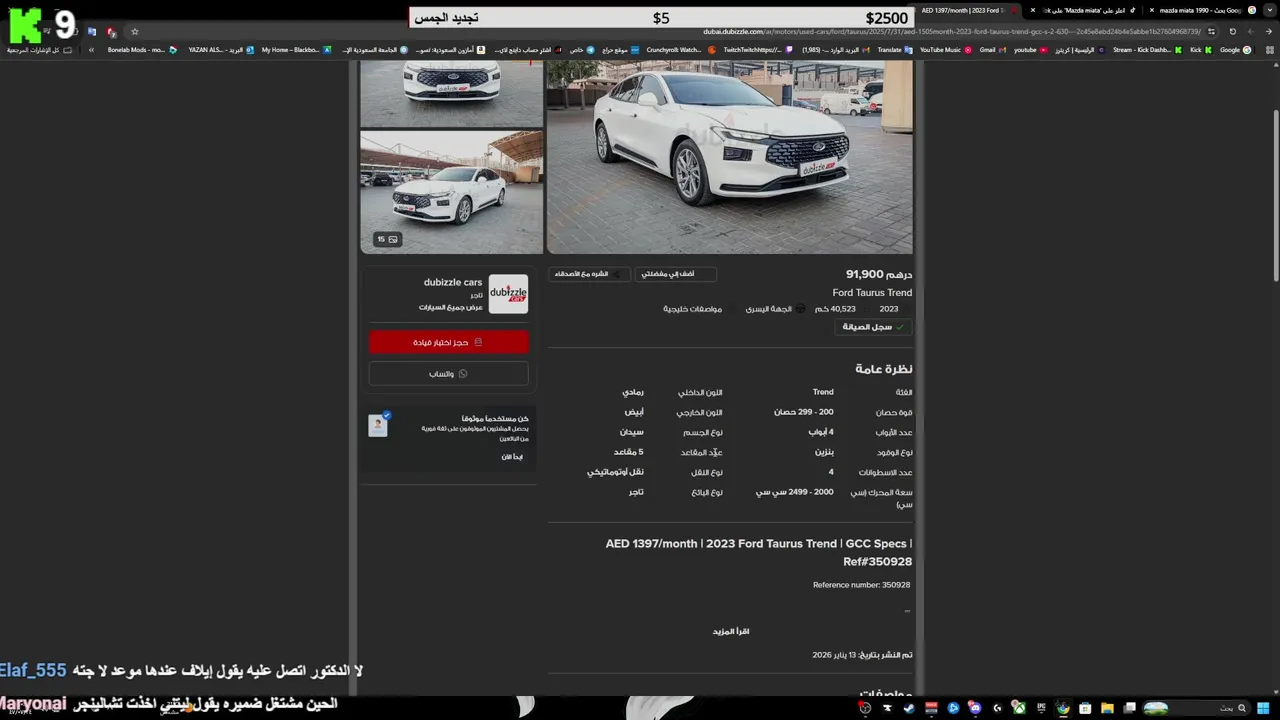Open File Explorer from the taskbar

click(1107, 708)
